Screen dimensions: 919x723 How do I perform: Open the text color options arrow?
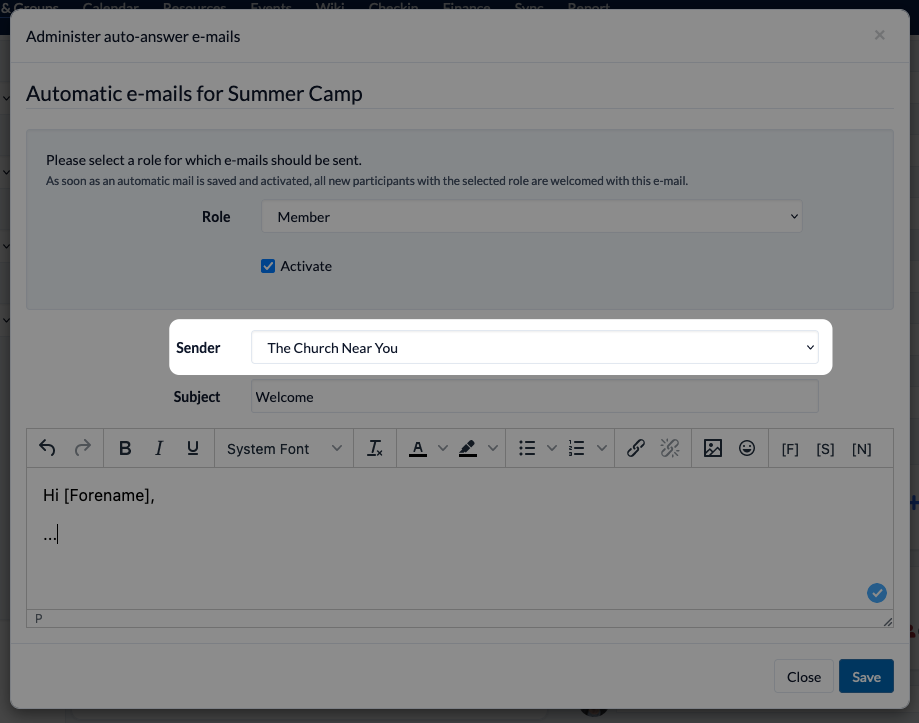443,449
